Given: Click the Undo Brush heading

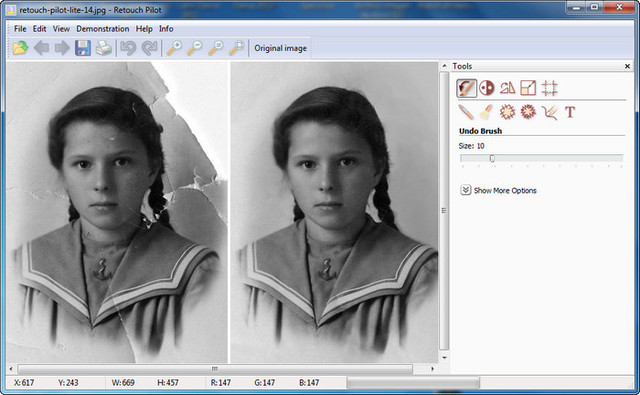Looking at the screenshot, I should (x=480, y=131).
